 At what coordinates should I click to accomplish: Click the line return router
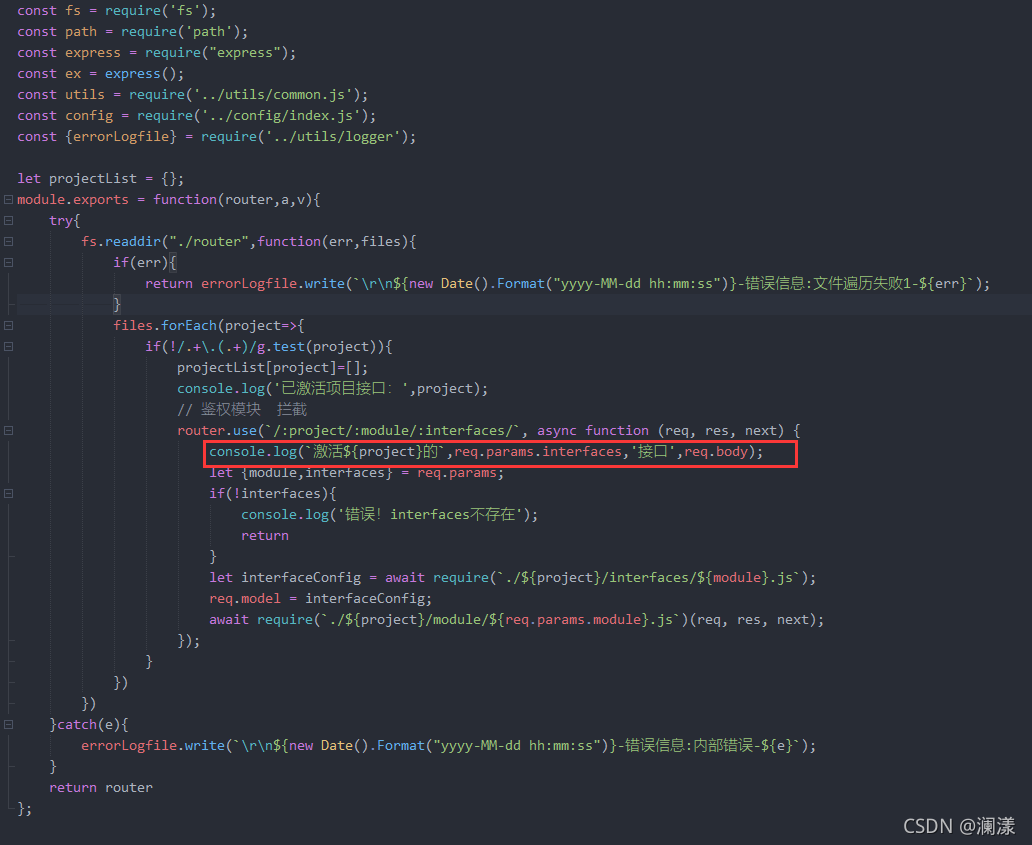pyautogui.click(x=101, y=788)
